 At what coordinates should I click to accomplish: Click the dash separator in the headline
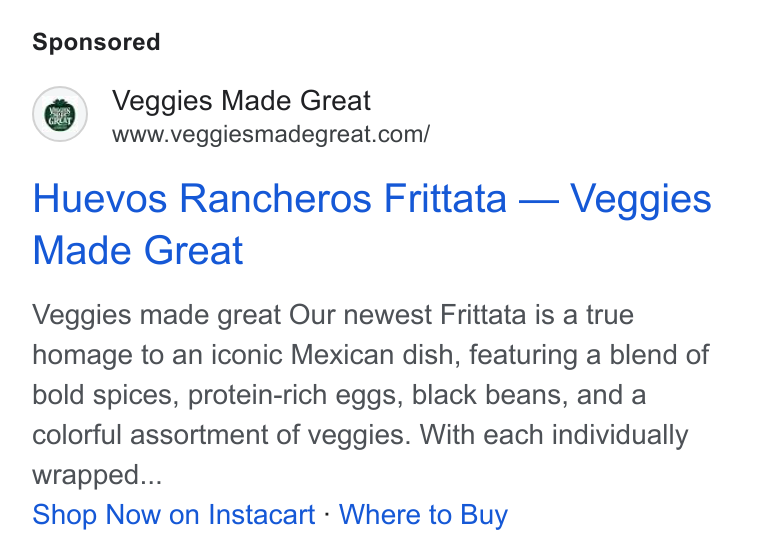click(x=538, y=201)
